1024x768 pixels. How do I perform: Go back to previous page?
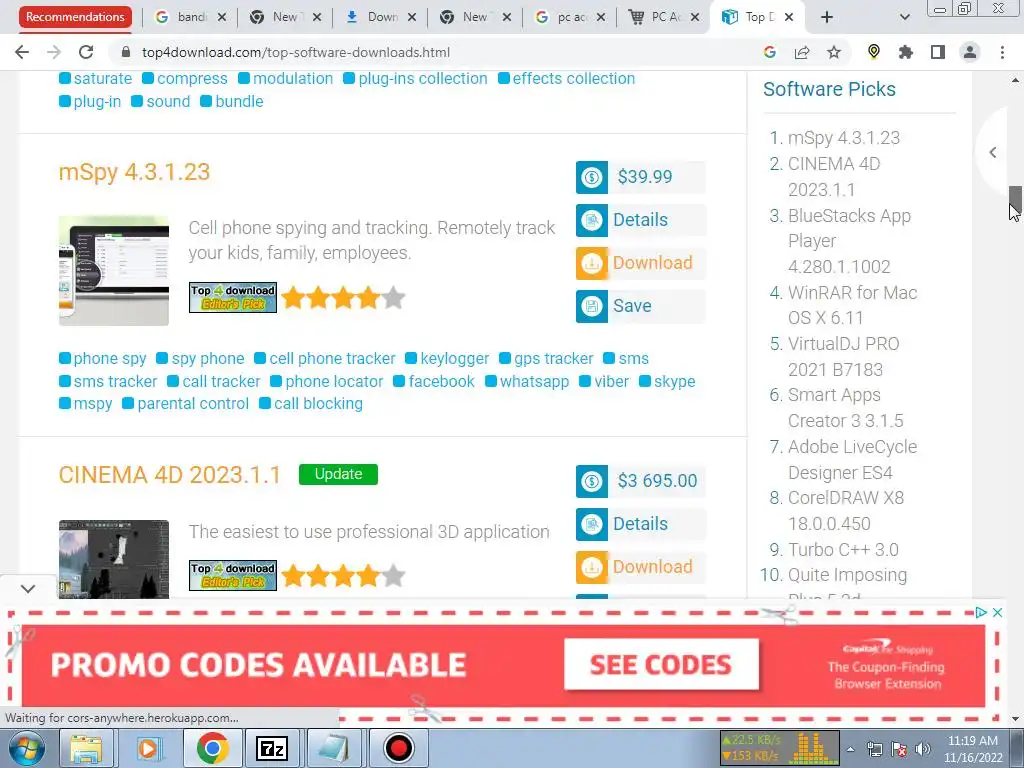pyautogui.click(x=22, y=52)
